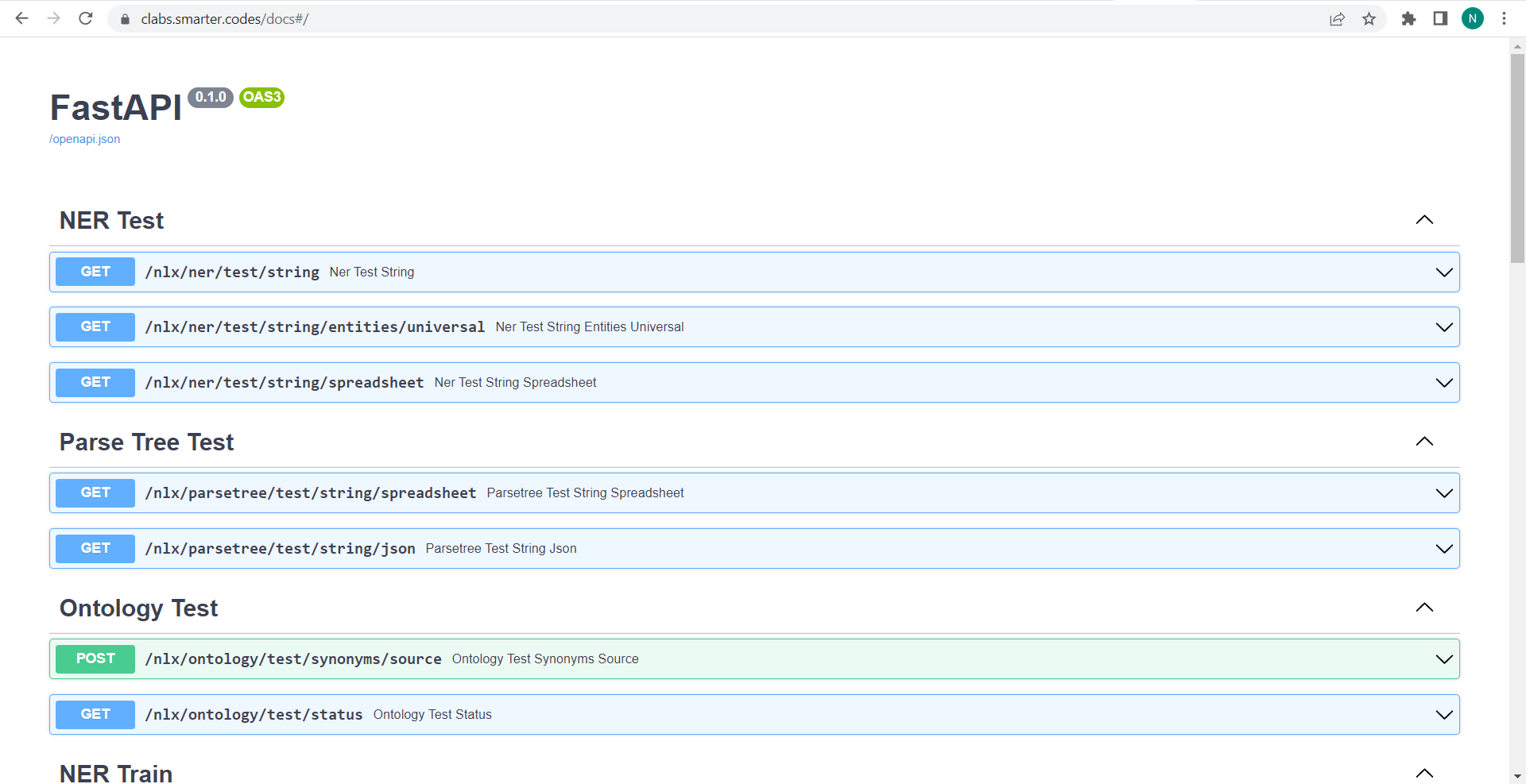This screenshot has width=1526, height=784.
Task: Click path /nlx/ontology/test/synonyms/source
Action: [x=293, y=659]
